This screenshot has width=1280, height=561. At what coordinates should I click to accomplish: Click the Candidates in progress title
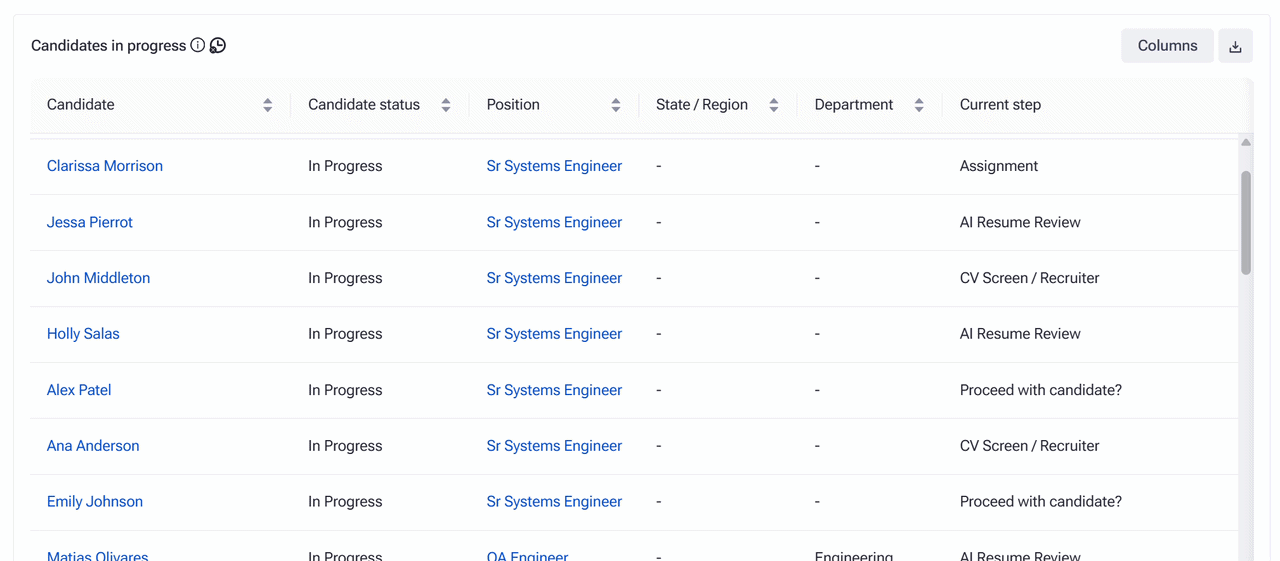tap(109, 46)
